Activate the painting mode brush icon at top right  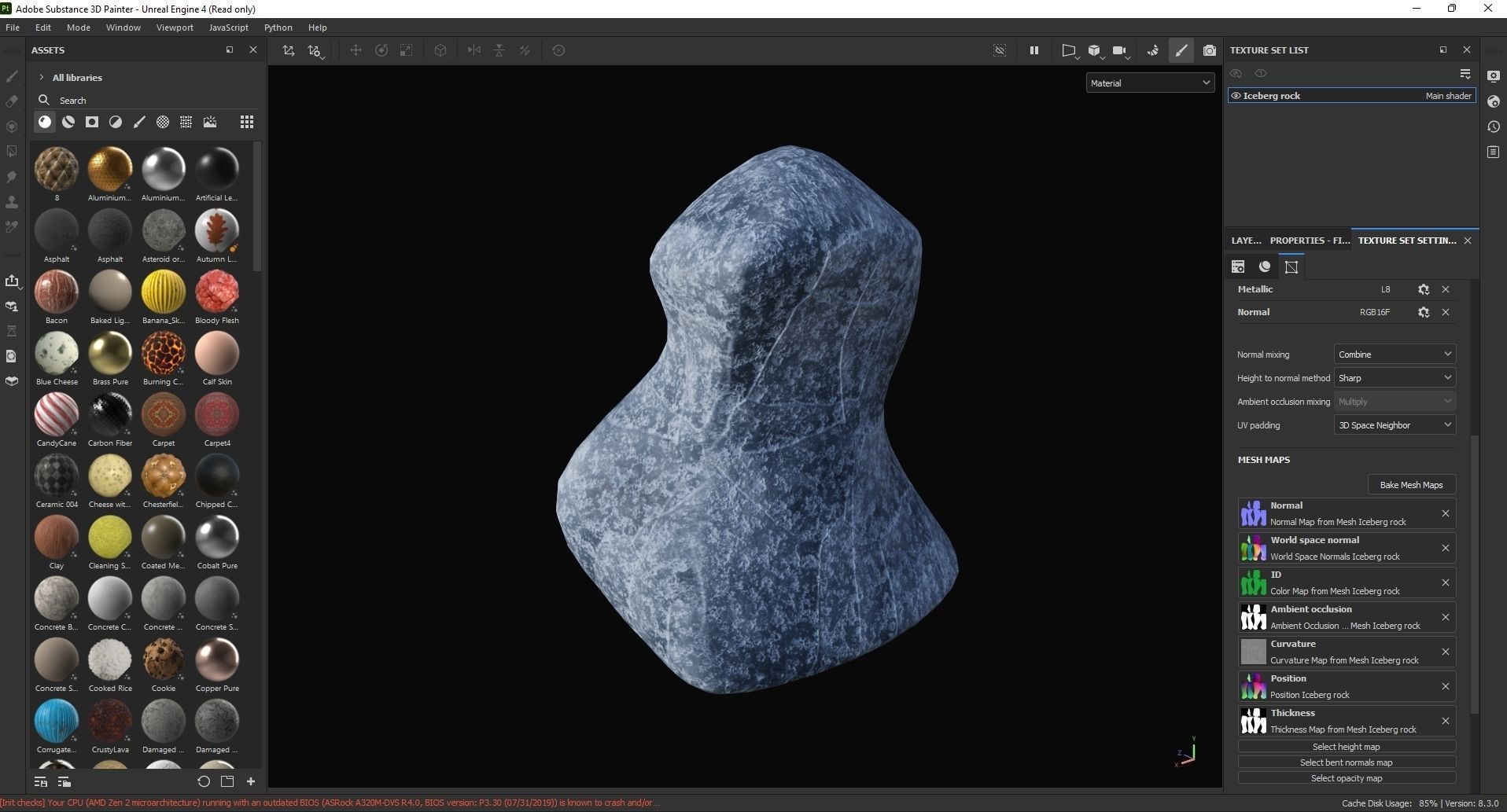point(1181,50)
